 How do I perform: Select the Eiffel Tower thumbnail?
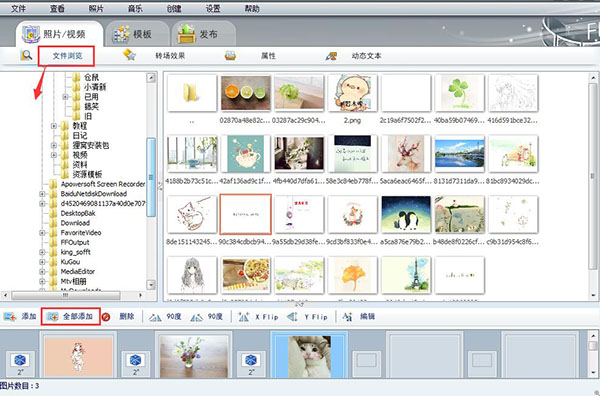coord(406,275)
